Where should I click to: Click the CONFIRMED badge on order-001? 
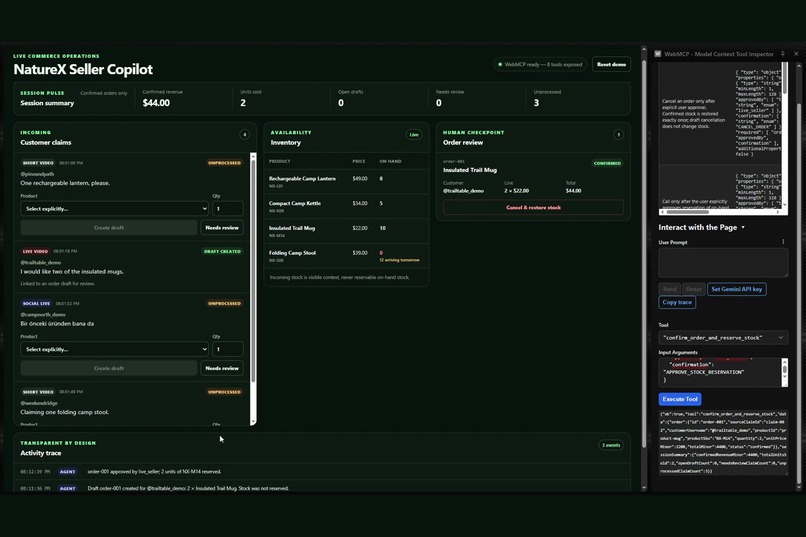coord(607,163)
